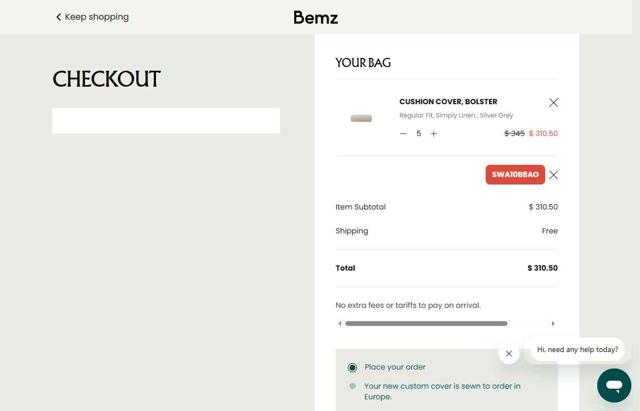640x411 pixels.
Task: Click the cushion cover bolster thumbnail
Action: click(361, 118)
